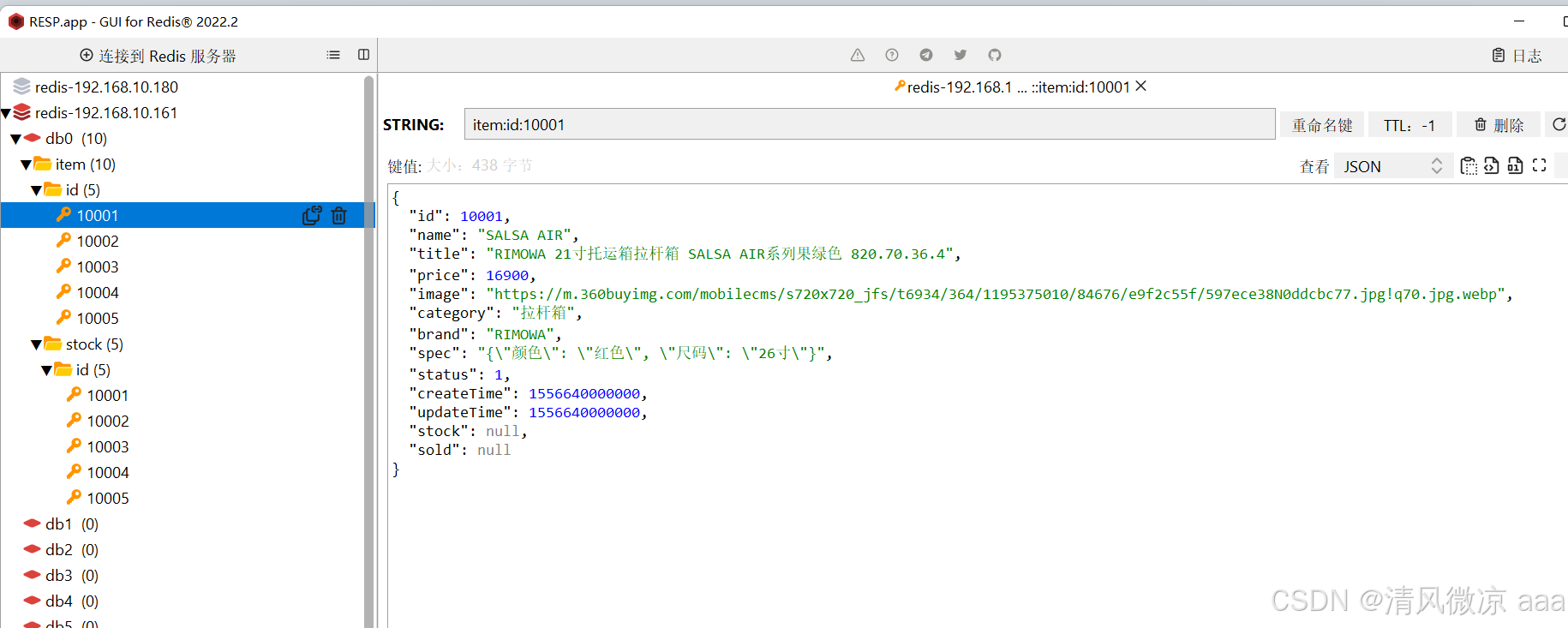This screenshot has height=628, width=1568.
Task: Click the "name": "SALSA AIR" line
Action: coord(494,235)
